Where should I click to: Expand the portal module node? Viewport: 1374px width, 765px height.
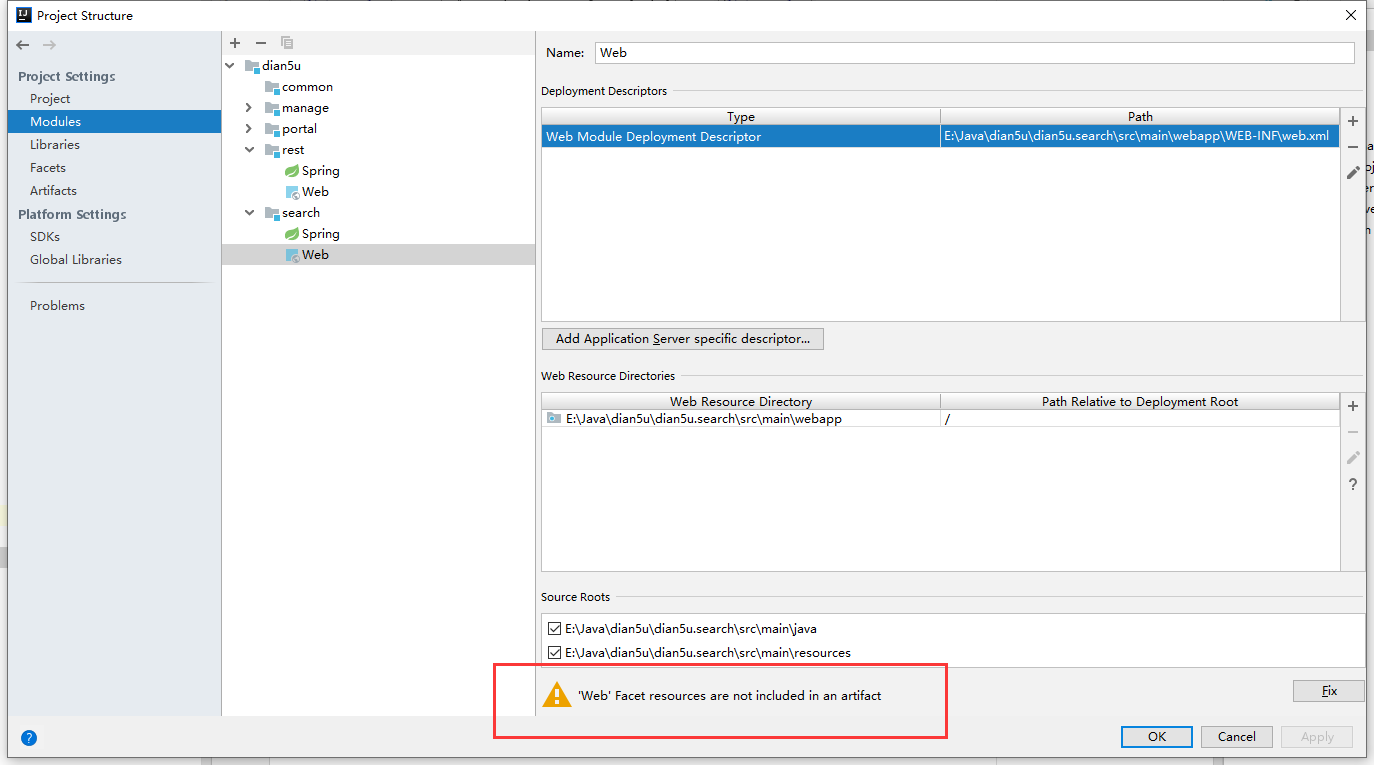click(249, 129)
